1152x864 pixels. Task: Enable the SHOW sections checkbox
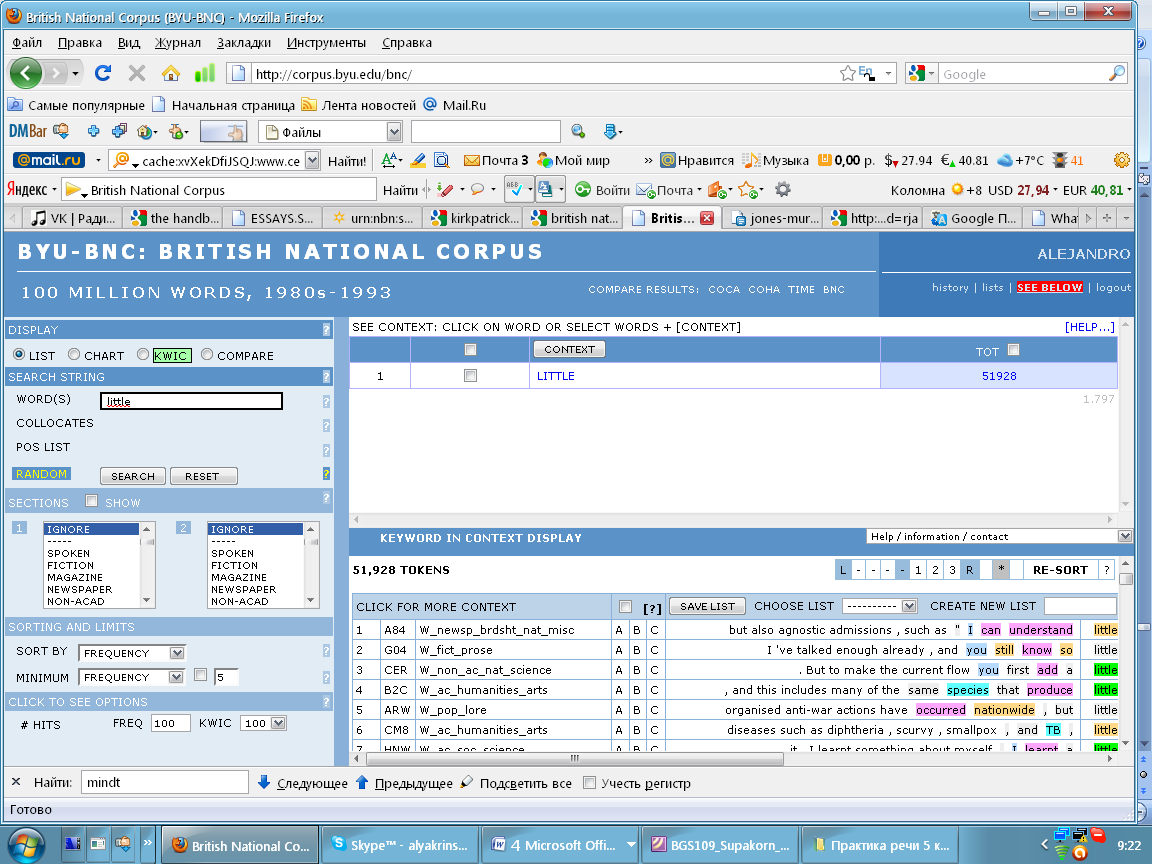pos(92,502)
